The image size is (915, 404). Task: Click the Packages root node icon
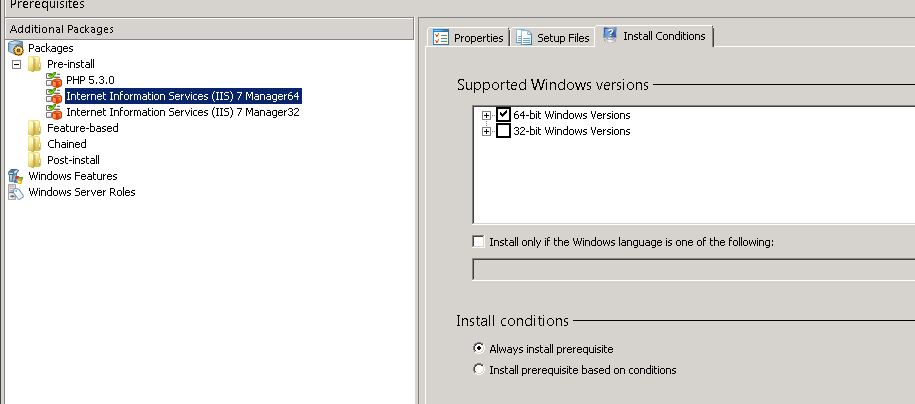16,48
